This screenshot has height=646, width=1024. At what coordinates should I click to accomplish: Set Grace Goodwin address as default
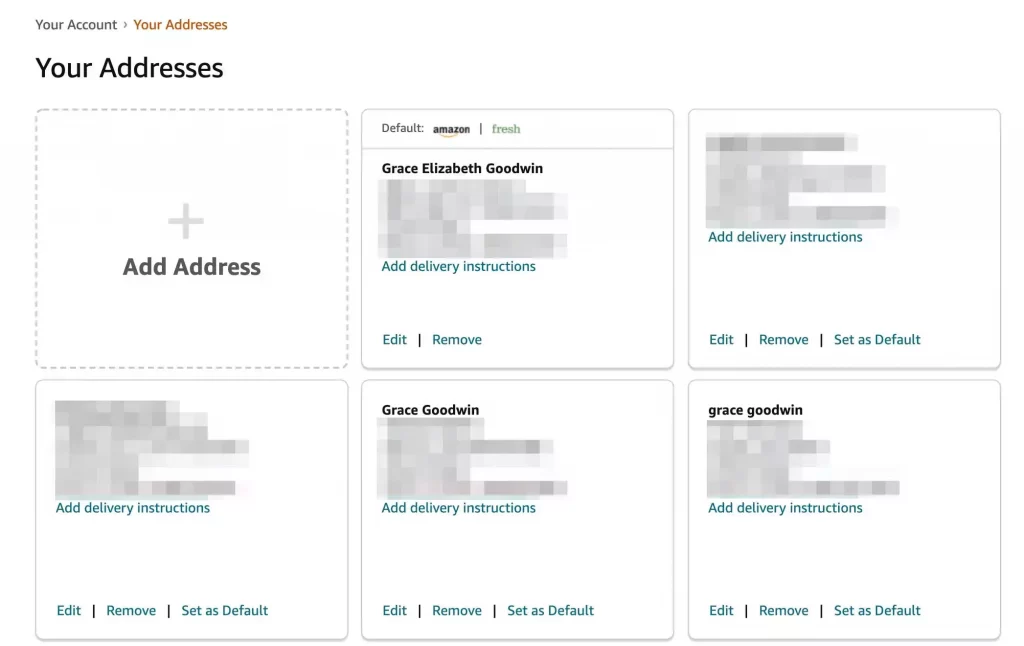(x=551, y=611)
